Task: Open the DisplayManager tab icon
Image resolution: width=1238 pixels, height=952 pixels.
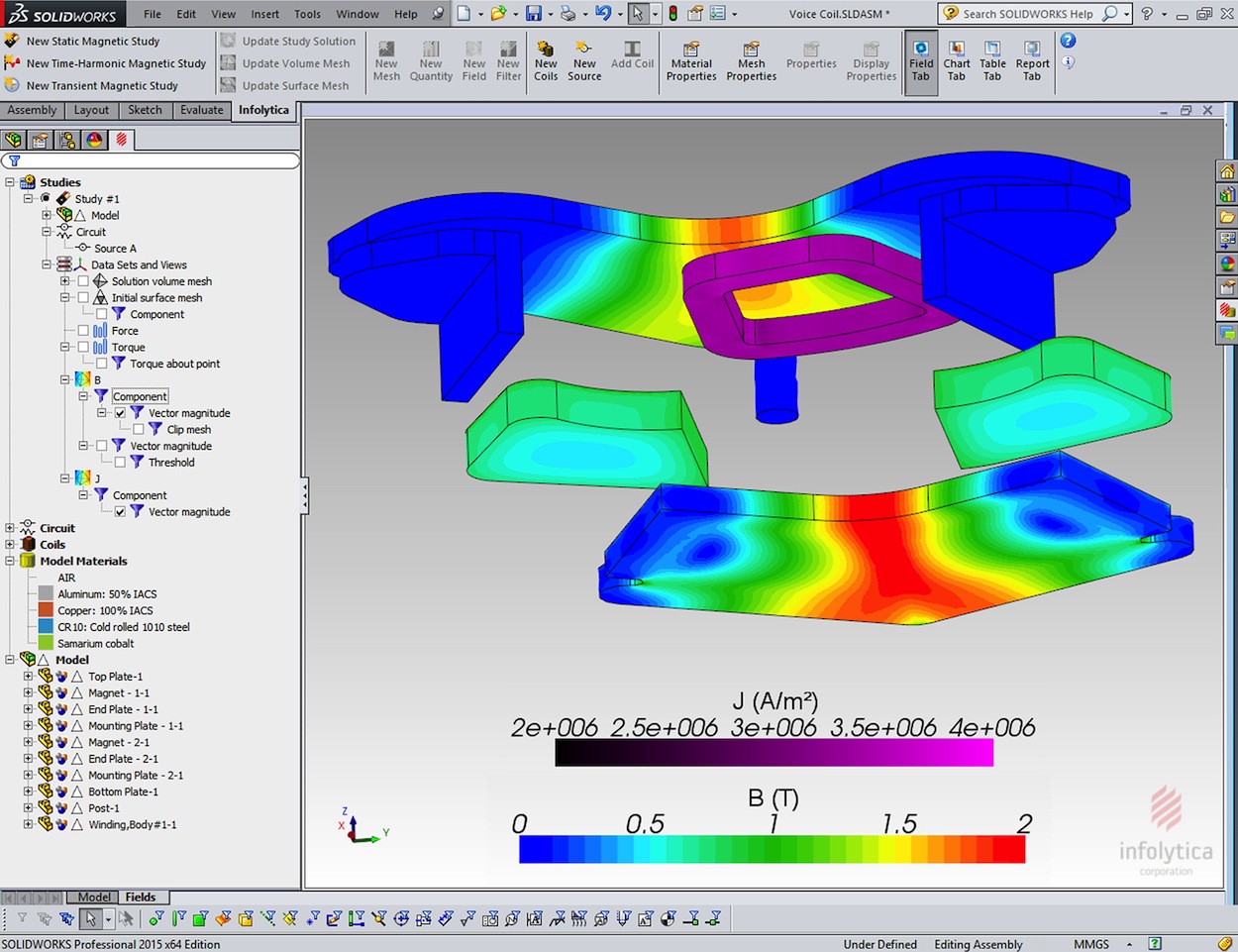Action: point(94,140)
